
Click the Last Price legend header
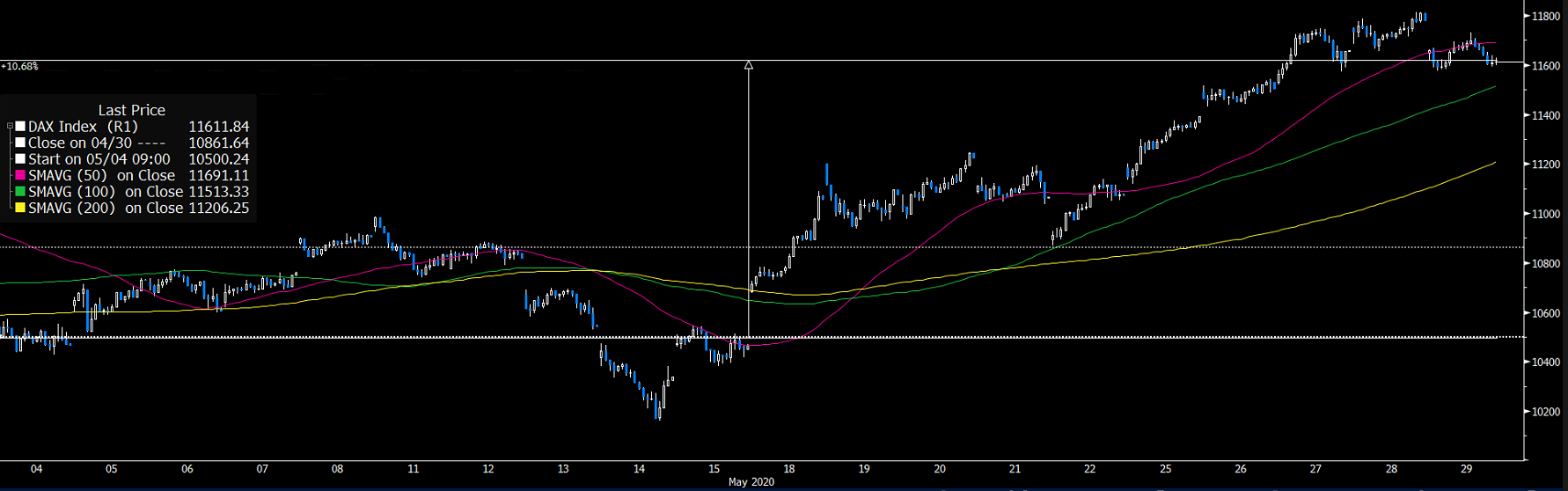(x=131, y=110)
